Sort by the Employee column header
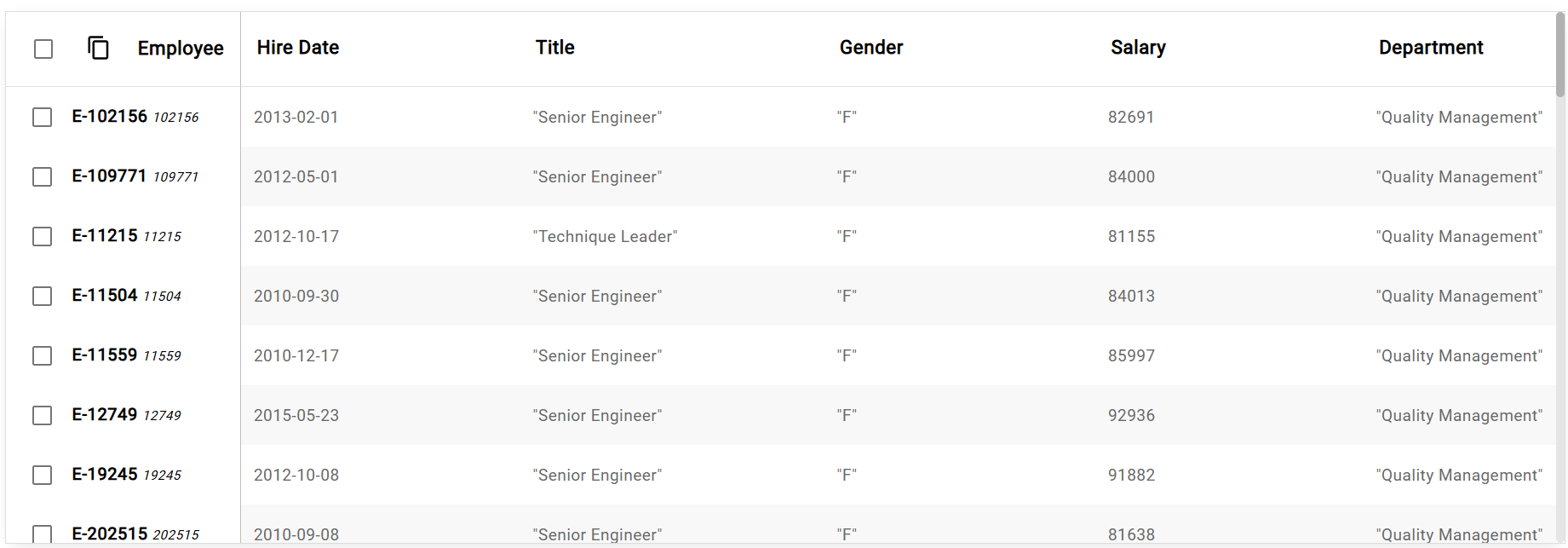The height and width of the screenshot is (548, 1568). 181,49
